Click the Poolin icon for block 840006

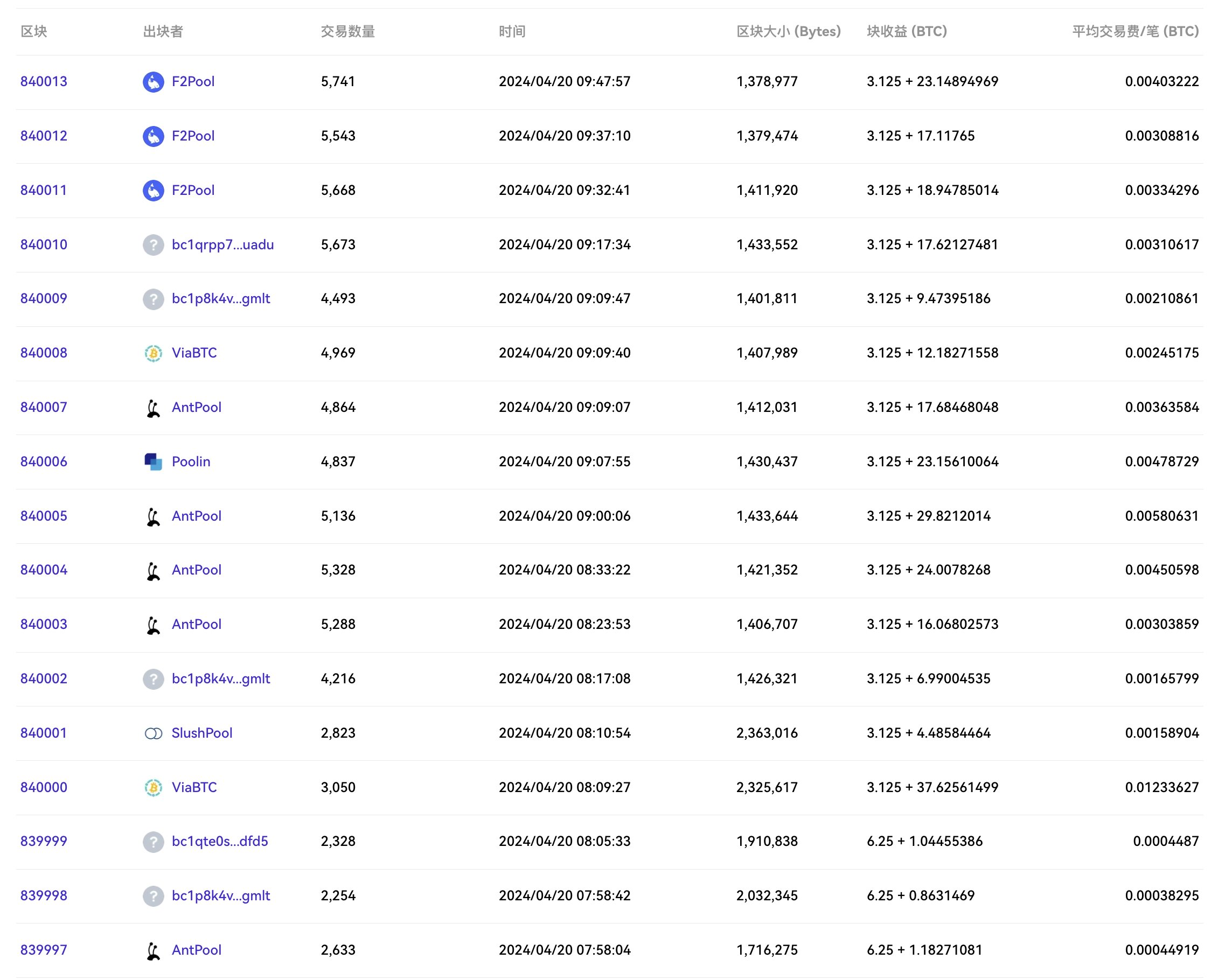152,461
